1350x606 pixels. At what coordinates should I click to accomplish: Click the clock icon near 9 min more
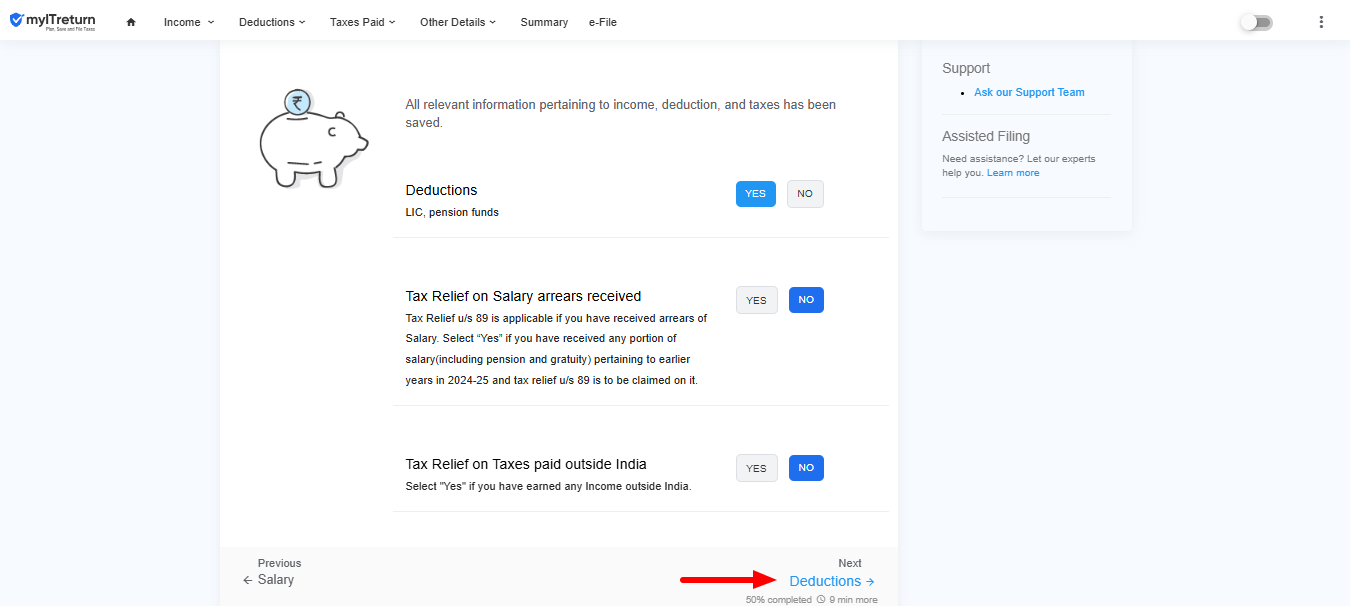821,600
